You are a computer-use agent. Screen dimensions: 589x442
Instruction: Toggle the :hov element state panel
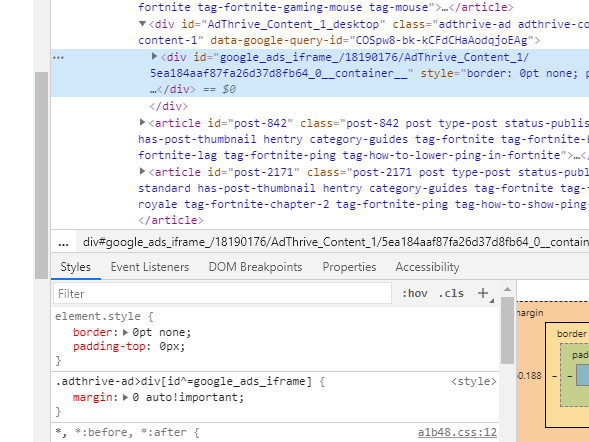coord(415,293)
